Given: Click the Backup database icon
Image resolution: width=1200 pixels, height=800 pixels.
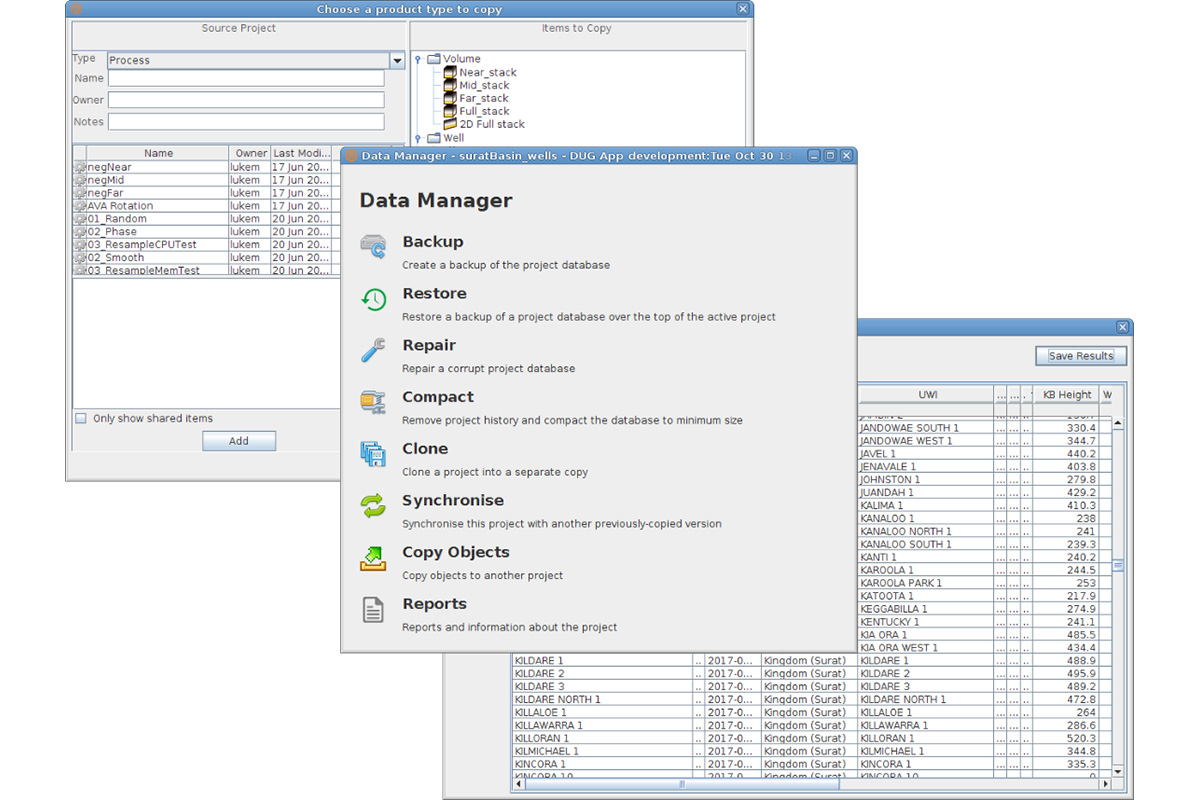Looking at the screenshot, I should click(373, 246).
